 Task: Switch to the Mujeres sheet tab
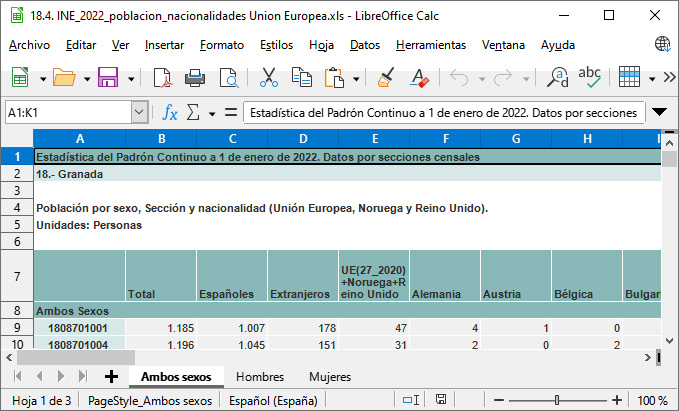click(x=329, y=377)
